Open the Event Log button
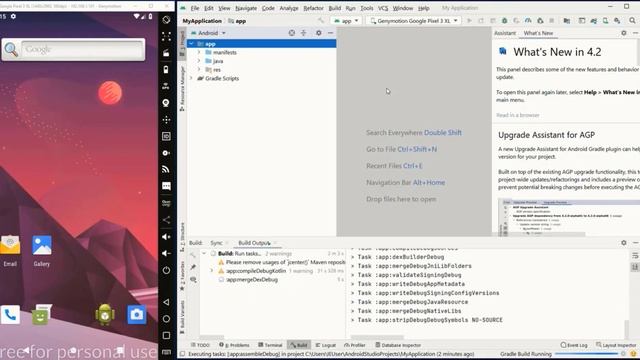 pos(574,345)
